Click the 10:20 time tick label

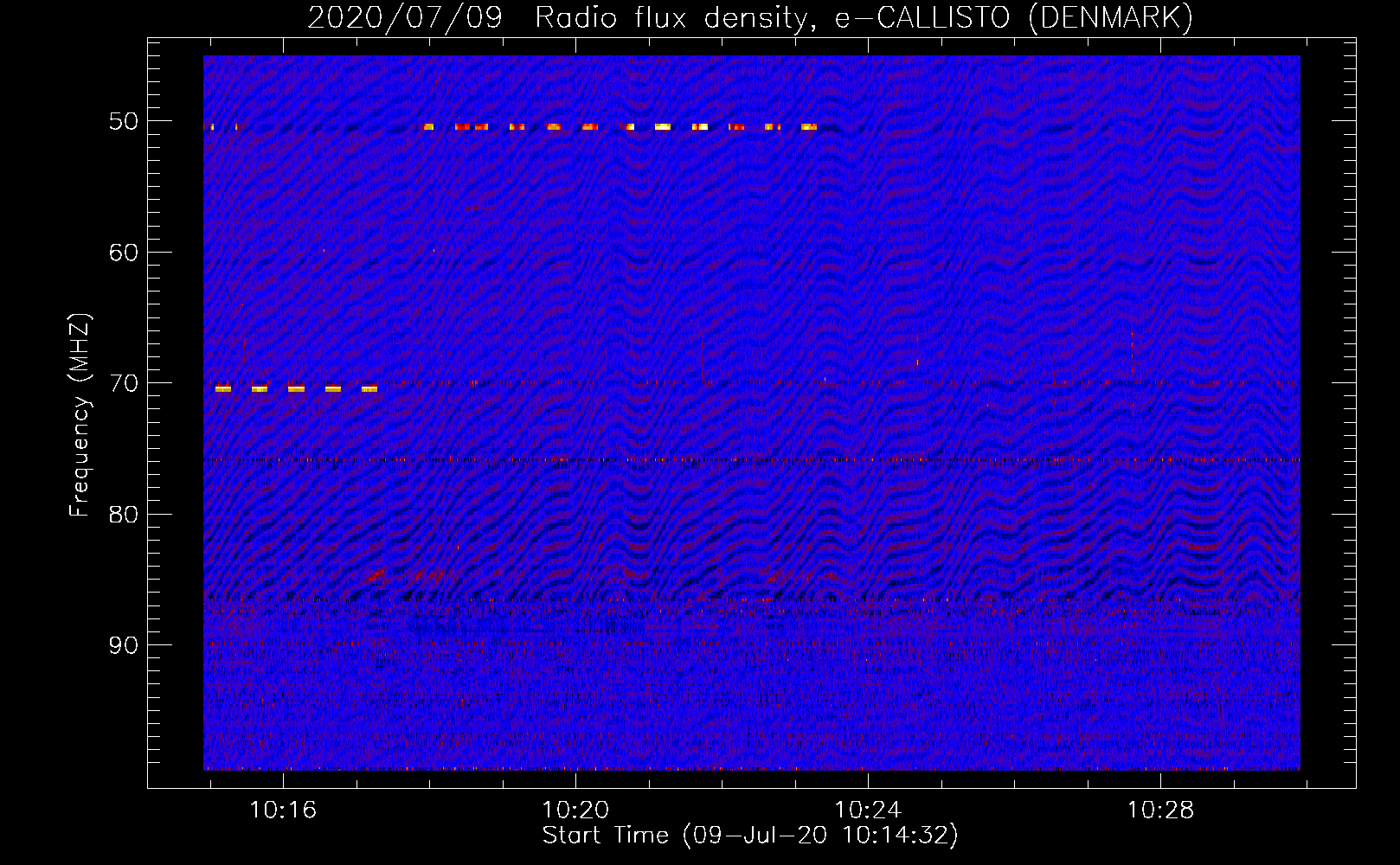[575, 811]
